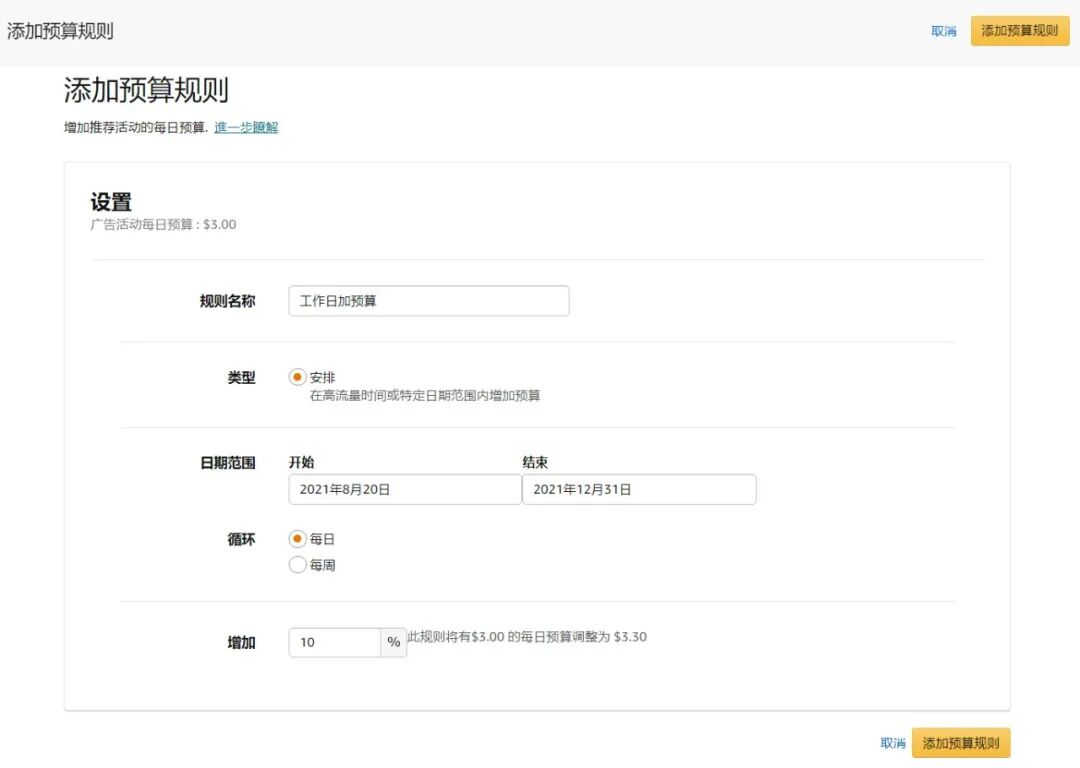Click the "%" unit indicator beside the increase field

click(394, 642)
